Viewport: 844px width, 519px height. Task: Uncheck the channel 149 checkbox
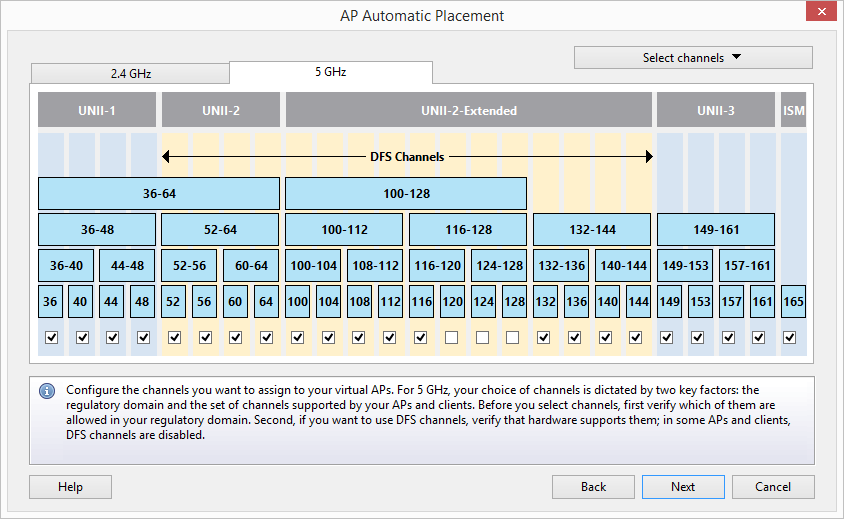[666, 338]
